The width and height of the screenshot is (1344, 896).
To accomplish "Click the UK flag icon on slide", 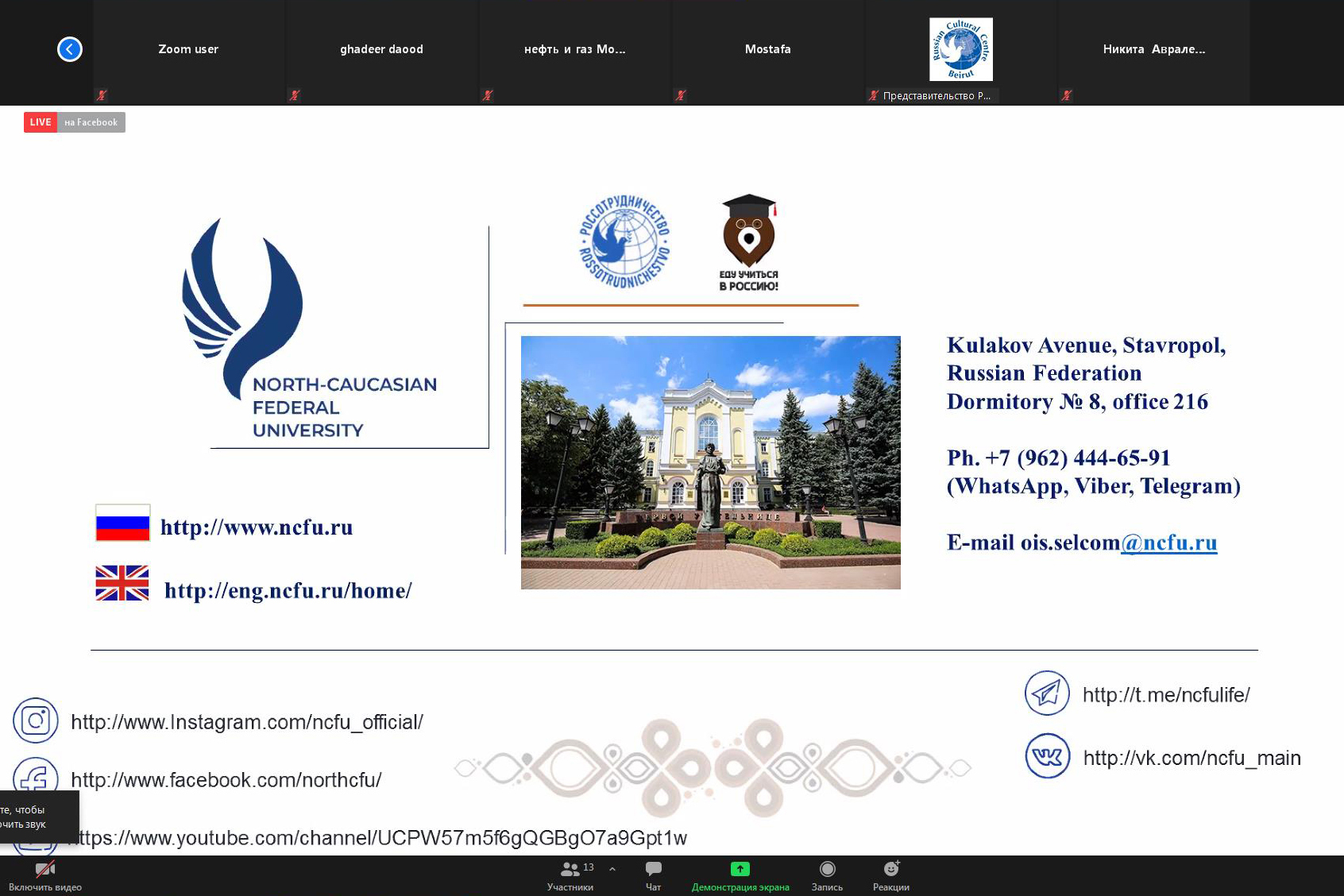I will pos(122,583).
